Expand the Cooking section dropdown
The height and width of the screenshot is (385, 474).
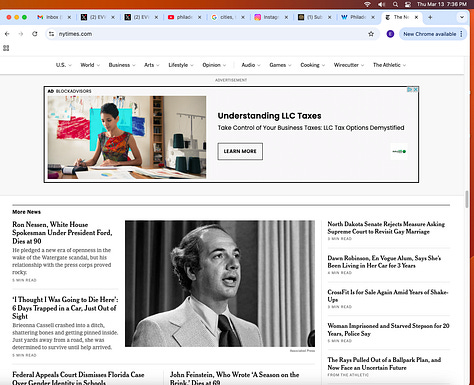[x=312, y=65]
